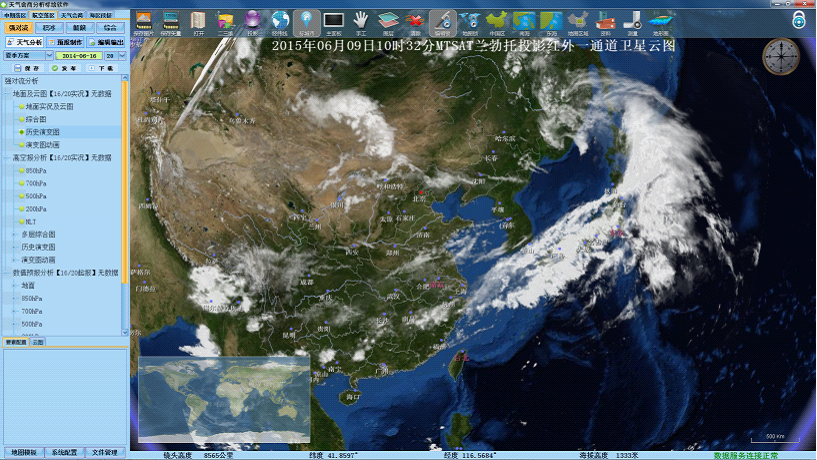The height and width of the screenshot is (460, 817).
Task: Switch to 三维 3D view icon
Action: point(226,23)
